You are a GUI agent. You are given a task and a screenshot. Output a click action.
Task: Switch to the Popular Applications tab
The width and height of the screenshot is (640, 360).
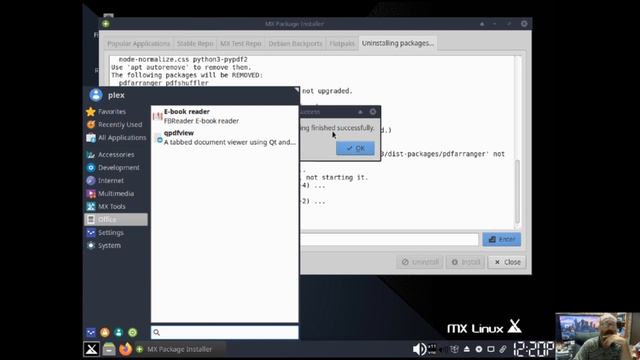coord(138,43)
